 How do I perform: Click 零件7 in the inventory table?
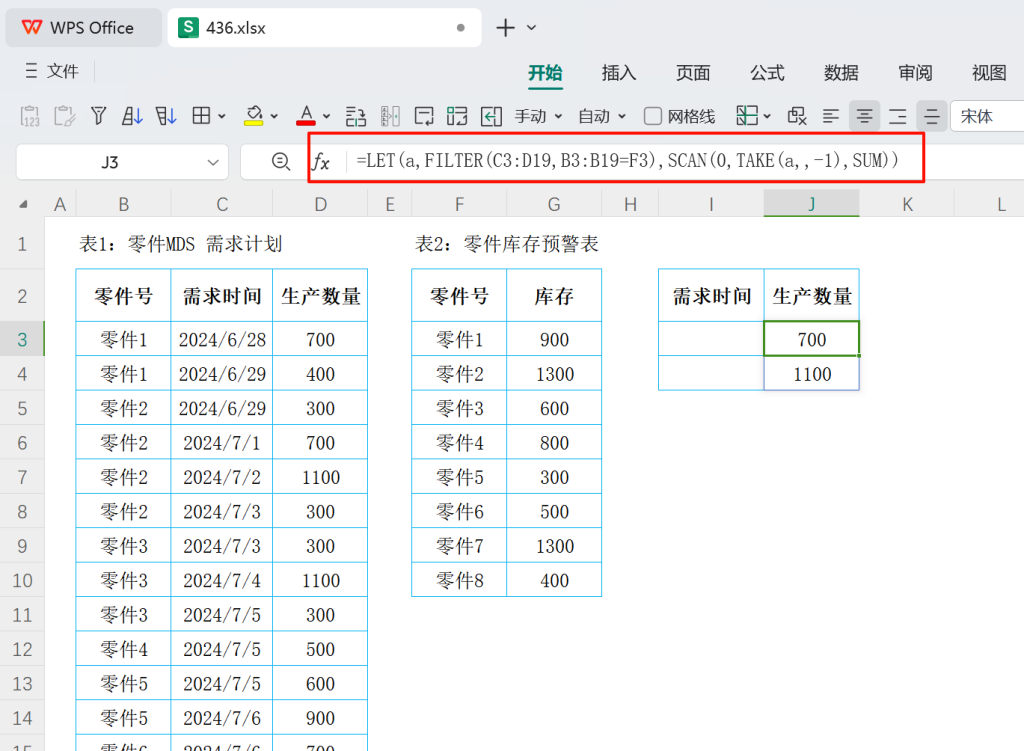[x=459, y=546]
